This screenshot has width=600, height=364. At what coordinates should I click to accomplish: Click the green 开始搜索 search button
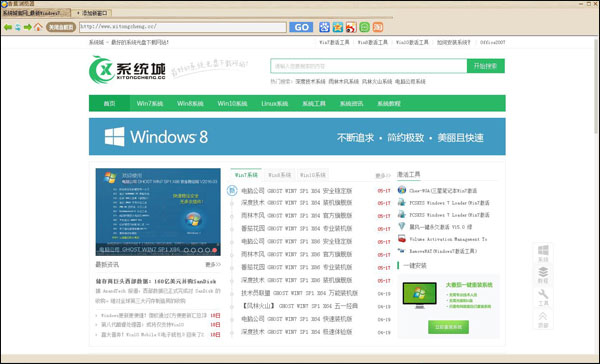click(x=486, y=66)
